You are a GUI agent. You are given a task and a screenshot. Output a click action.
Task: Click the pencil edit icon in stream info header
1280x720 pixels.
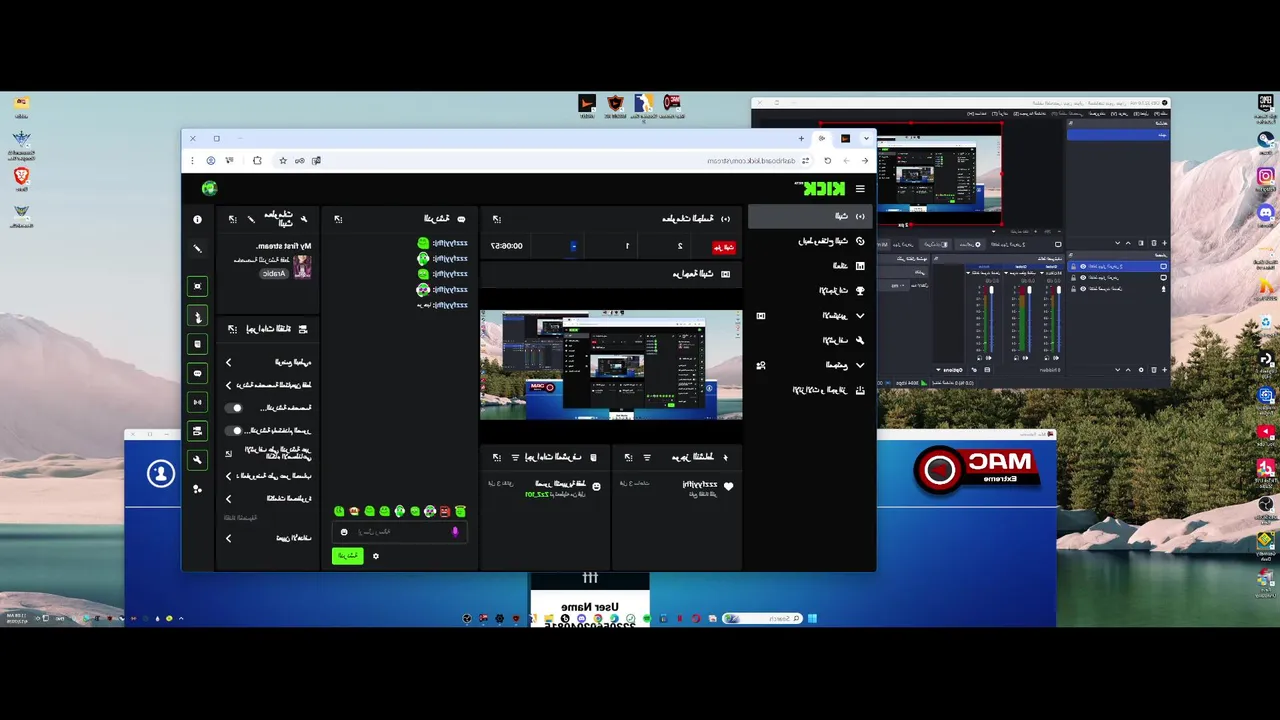point(251,219)
